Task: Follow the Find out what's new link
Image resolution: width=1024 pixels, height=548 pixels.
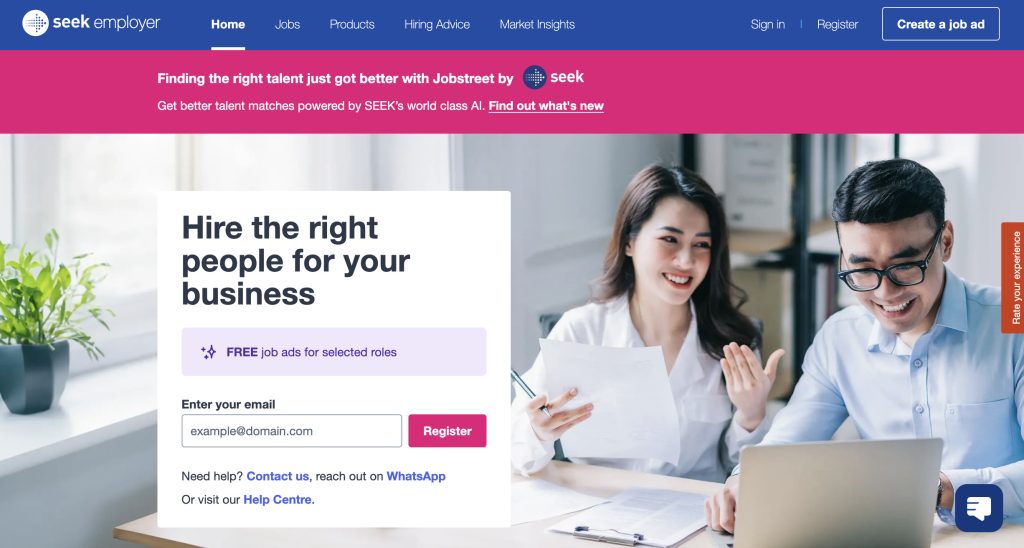Action: point(546,106)
